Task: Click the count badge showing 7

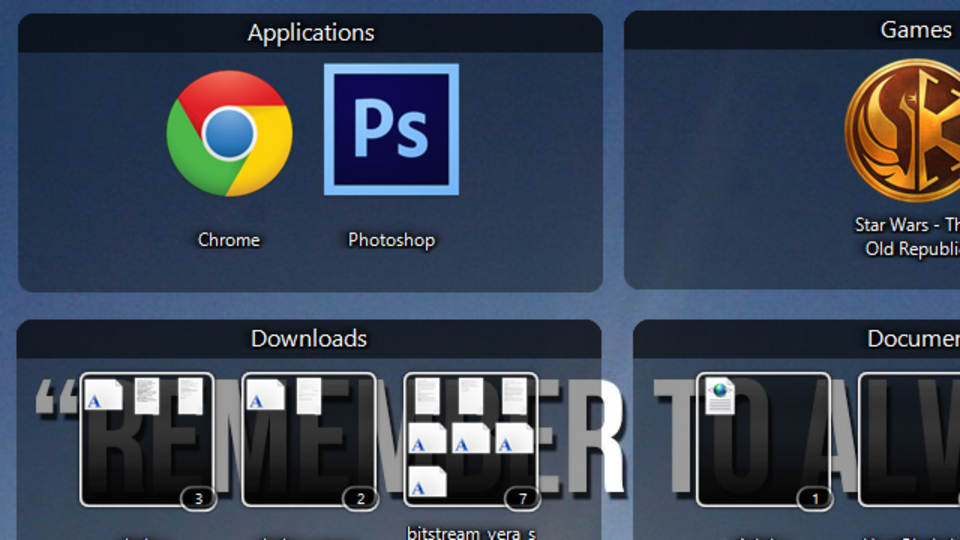Action: click(522, 499)
